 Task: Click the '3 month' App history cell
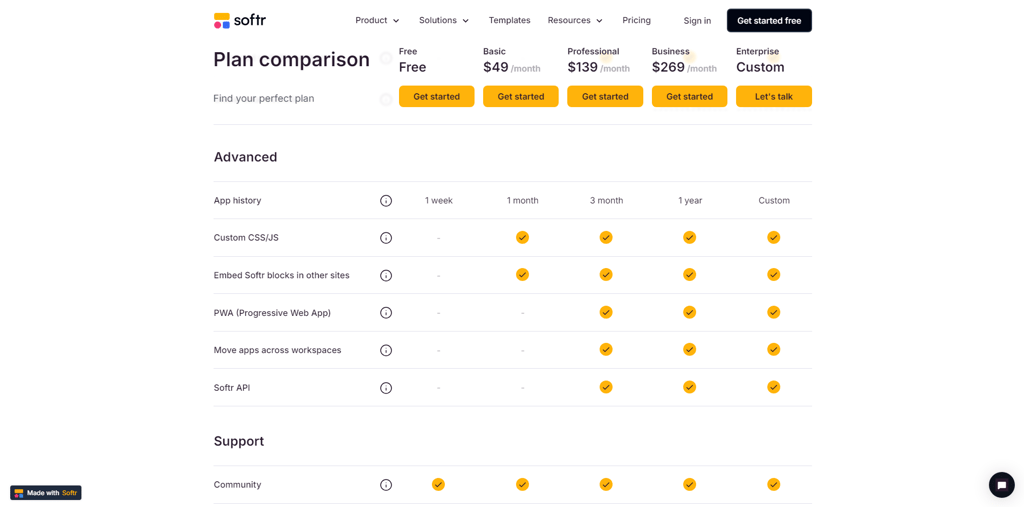[x=606, y=201]
